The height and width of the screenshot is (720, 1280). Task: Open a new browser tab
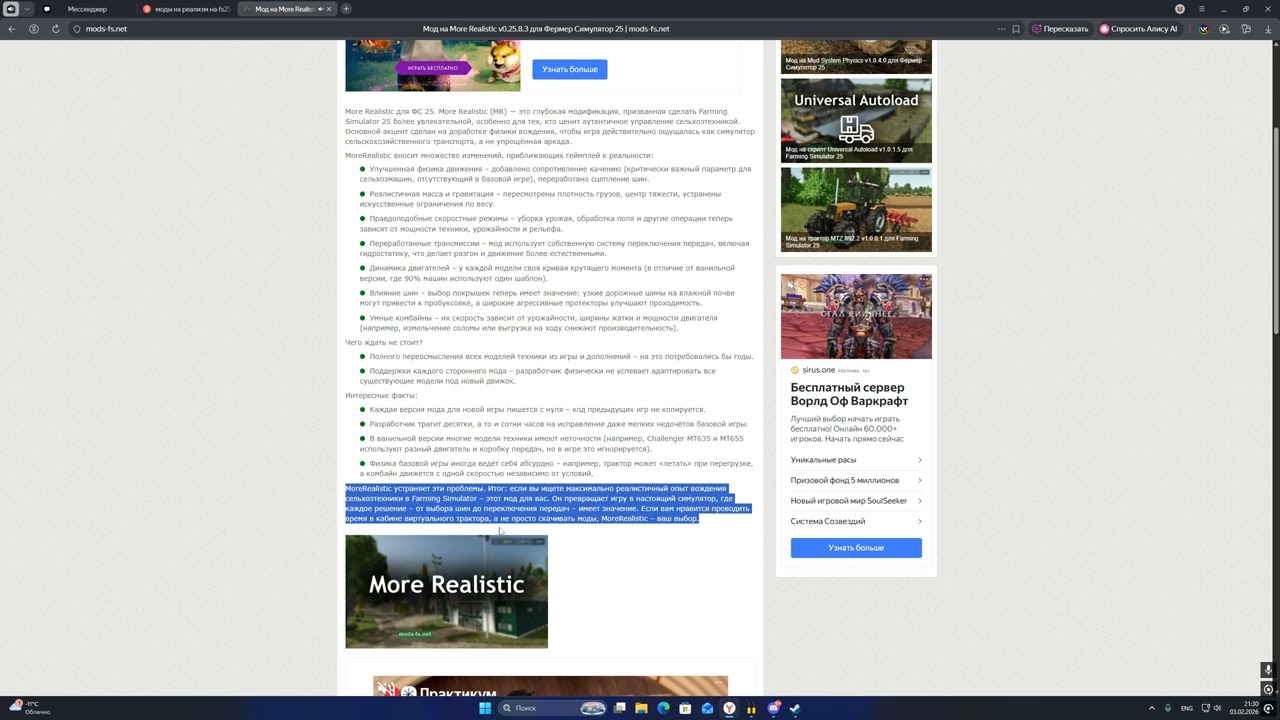[x=346, y=9]
